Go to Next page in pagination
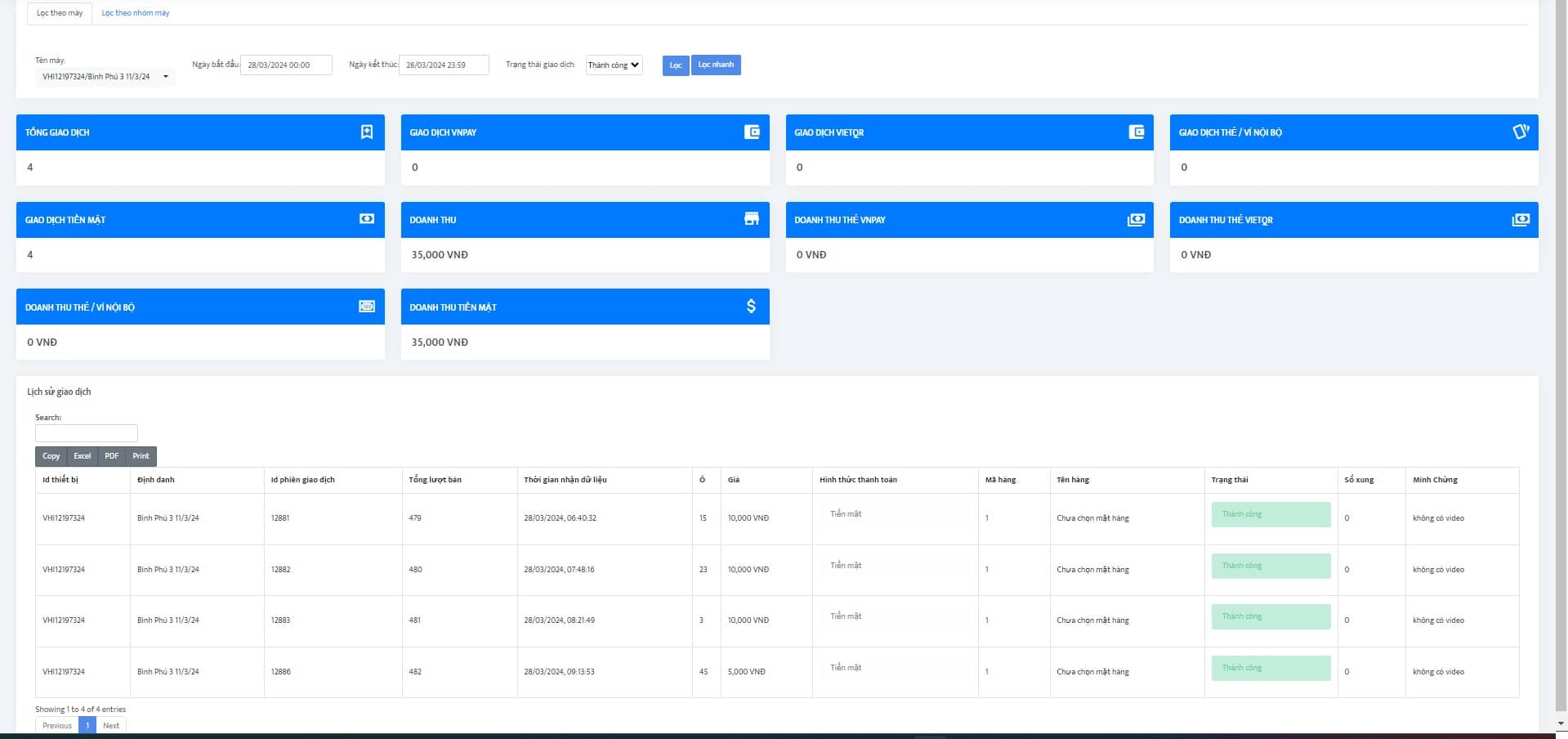 (111, 726)
